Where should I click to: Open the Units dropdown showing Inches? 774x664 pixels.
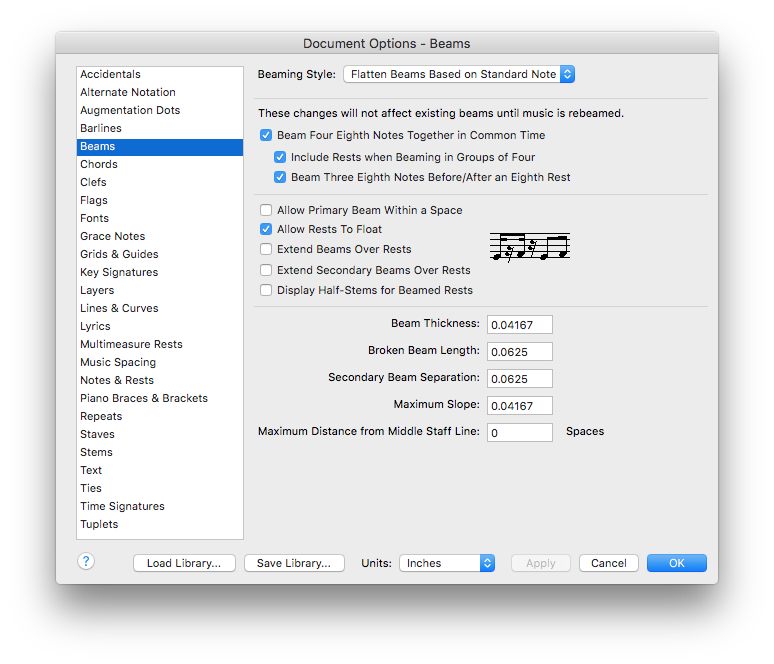(447, 563)
